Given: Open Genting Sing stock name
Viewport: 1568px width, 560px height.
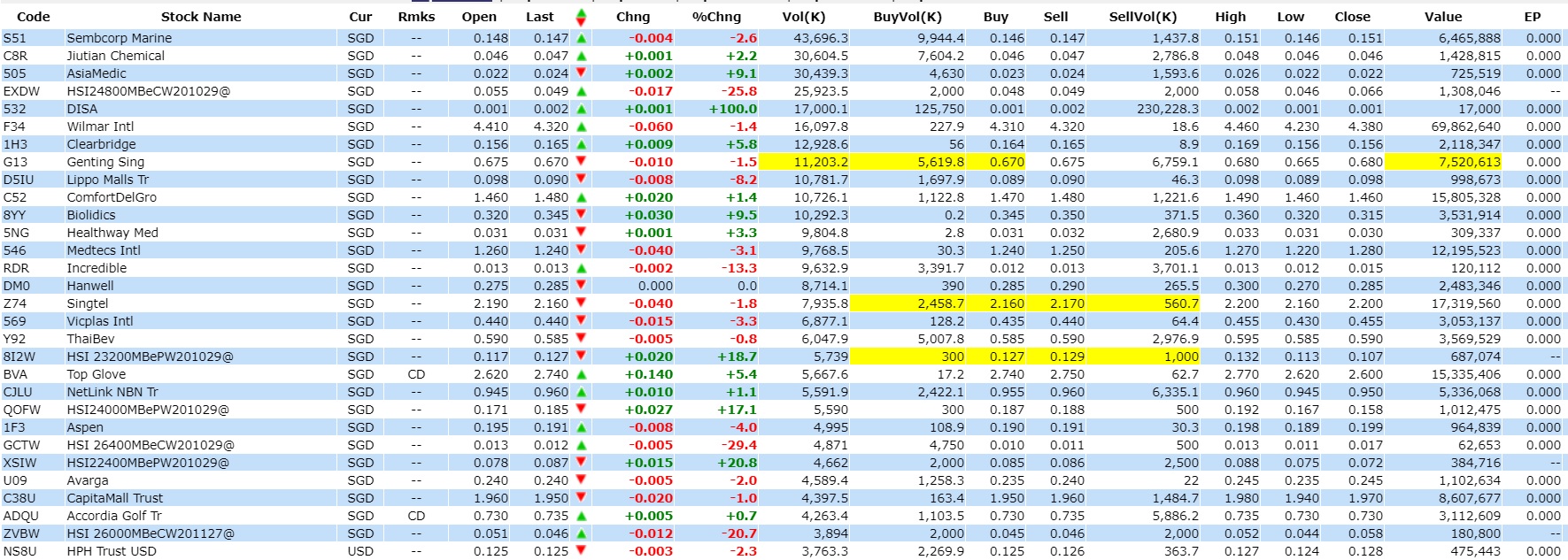Looking at the screenshot, I should point(105,162).
